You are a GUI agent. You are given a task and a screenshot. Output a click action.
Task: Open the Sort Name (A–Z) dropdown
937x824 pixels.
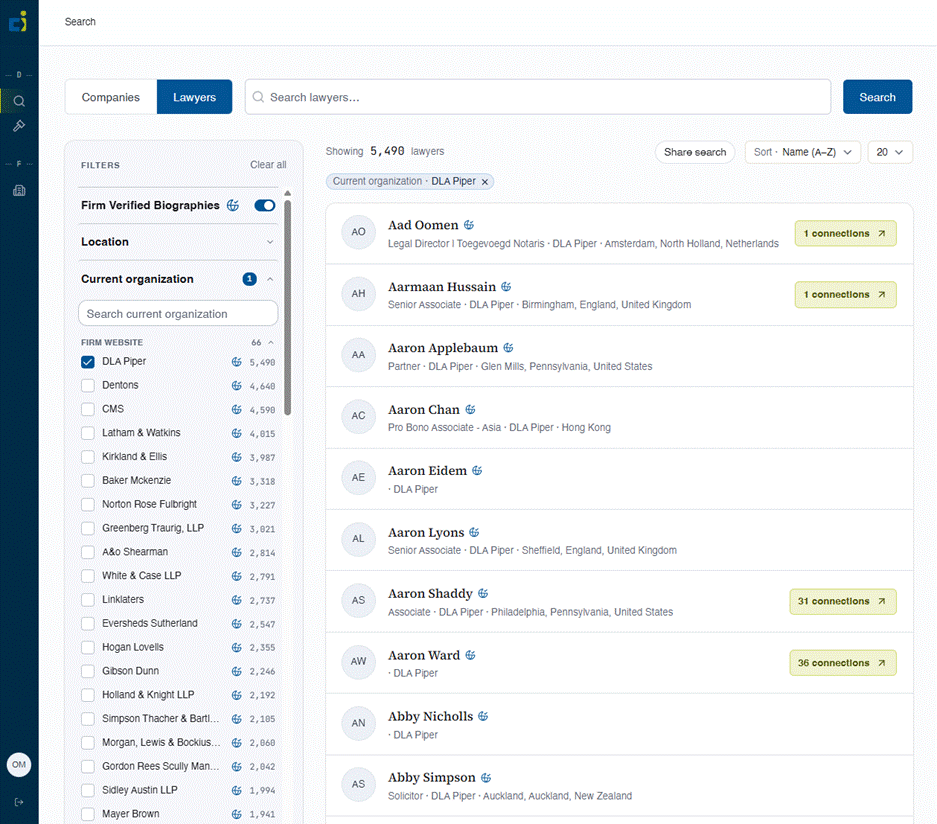803,152
